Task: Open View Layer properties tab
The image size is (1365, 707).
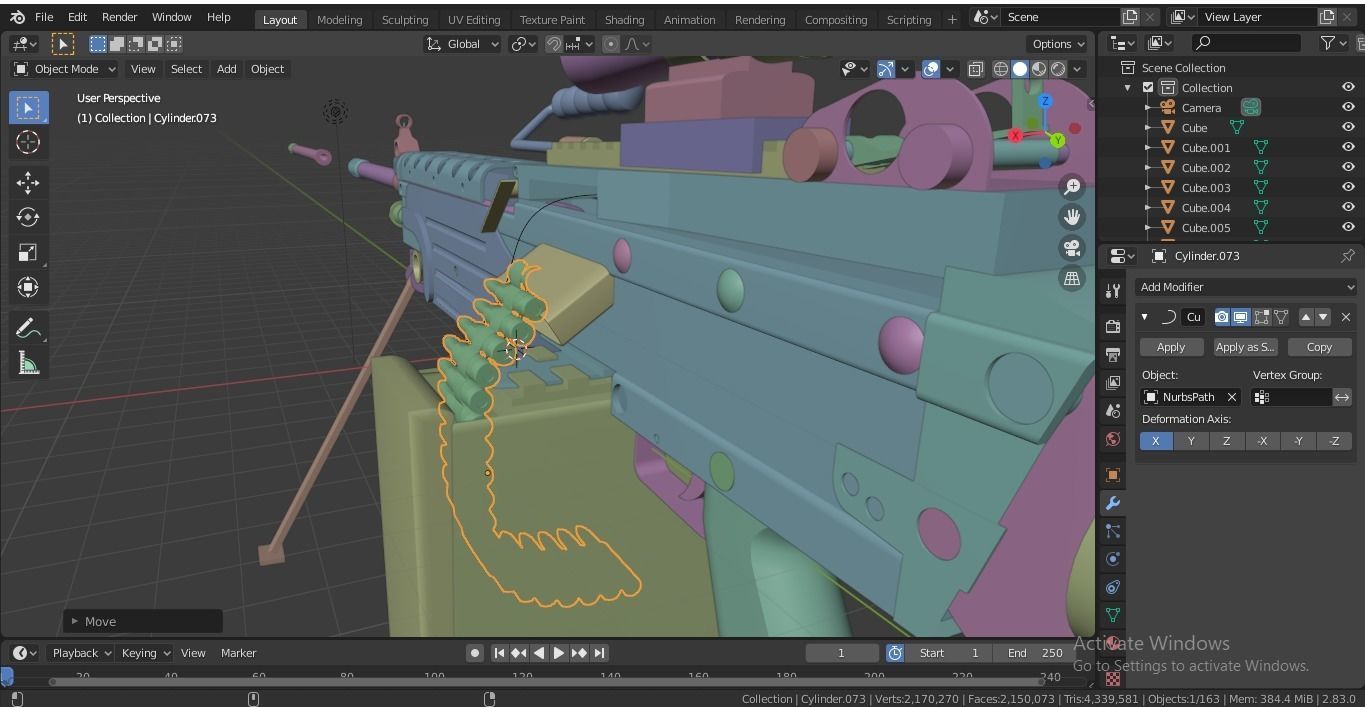Action: 1113,382
